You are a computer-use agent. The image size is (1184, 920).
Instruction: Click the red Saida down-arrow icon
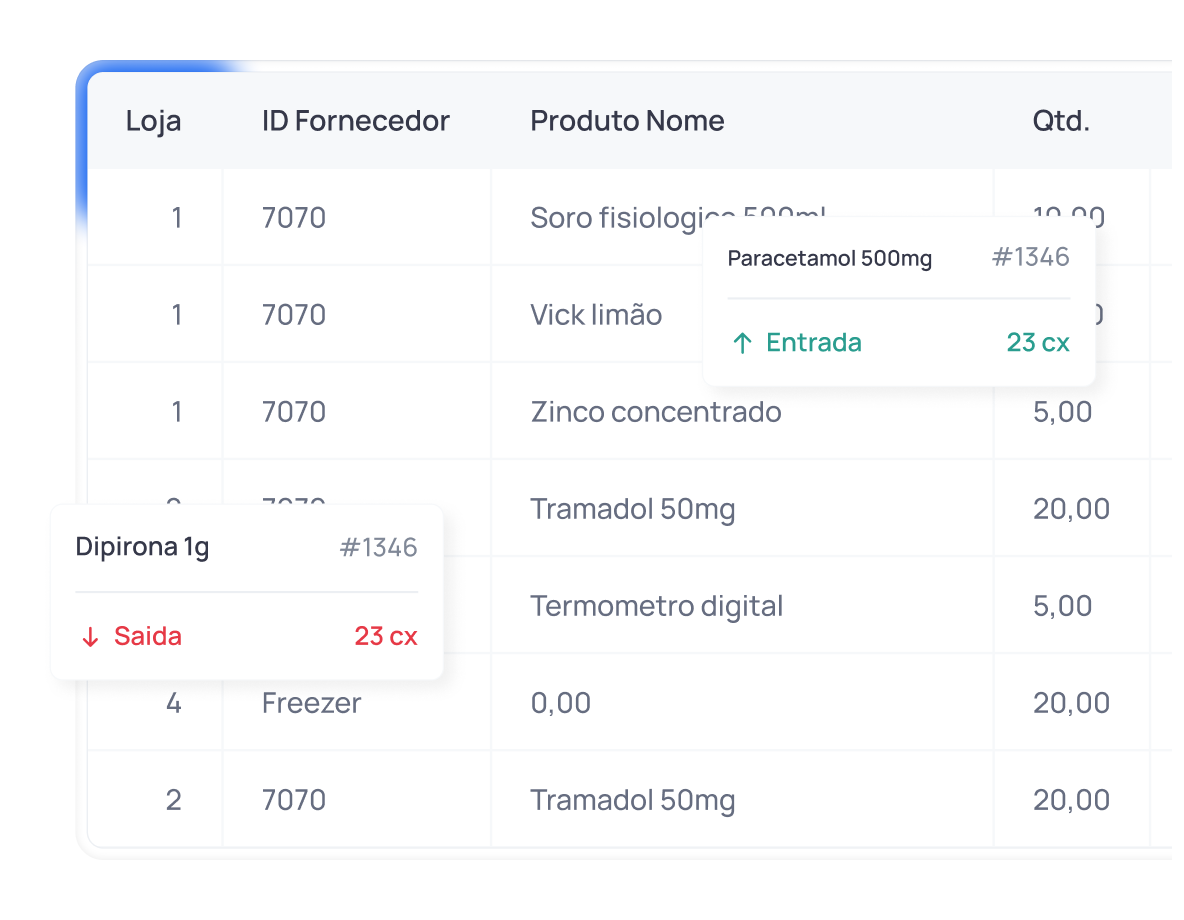90,638
